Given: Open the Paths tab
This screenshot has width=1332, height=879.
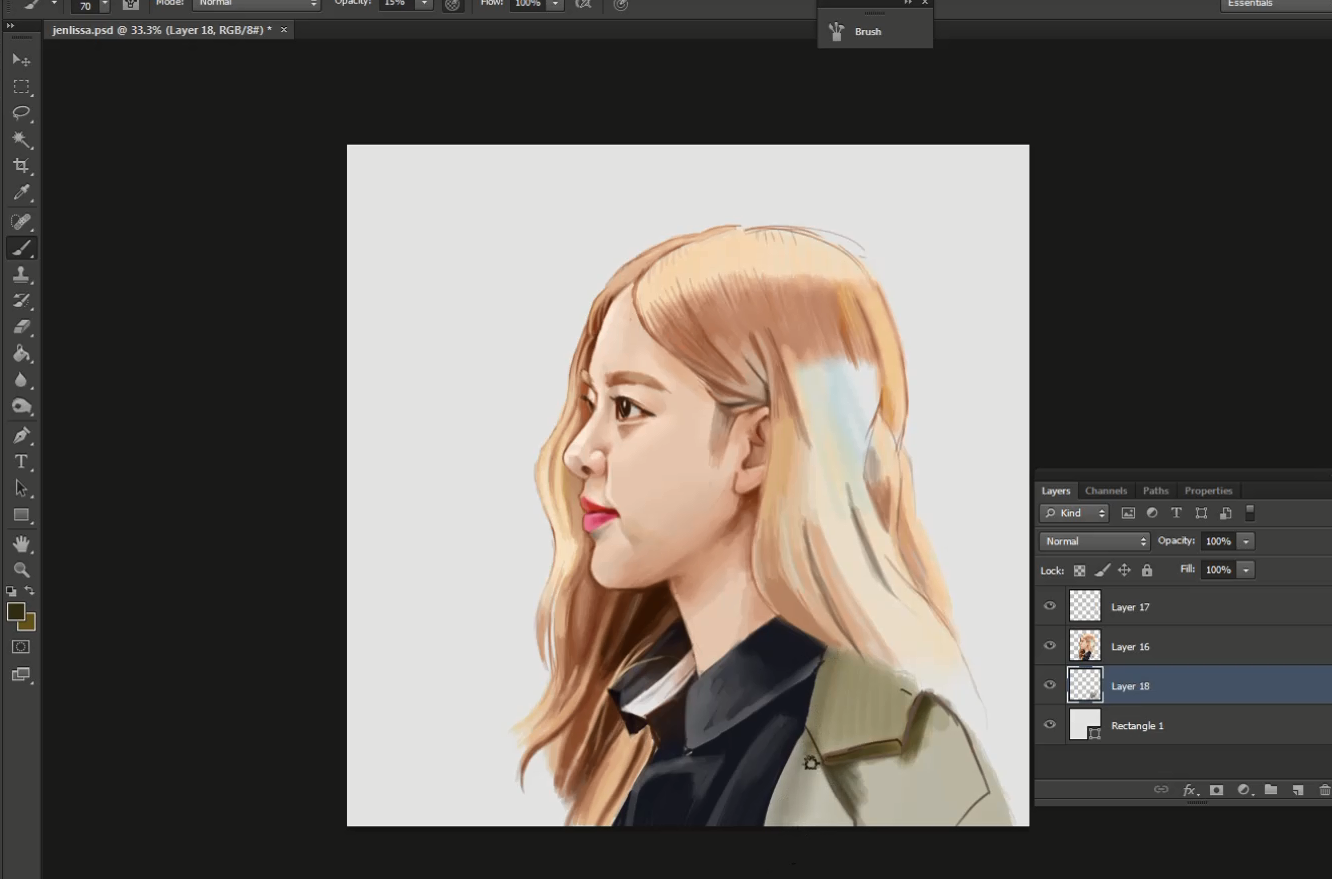Looking at the screenshot, I should [x=1155, y=491].
